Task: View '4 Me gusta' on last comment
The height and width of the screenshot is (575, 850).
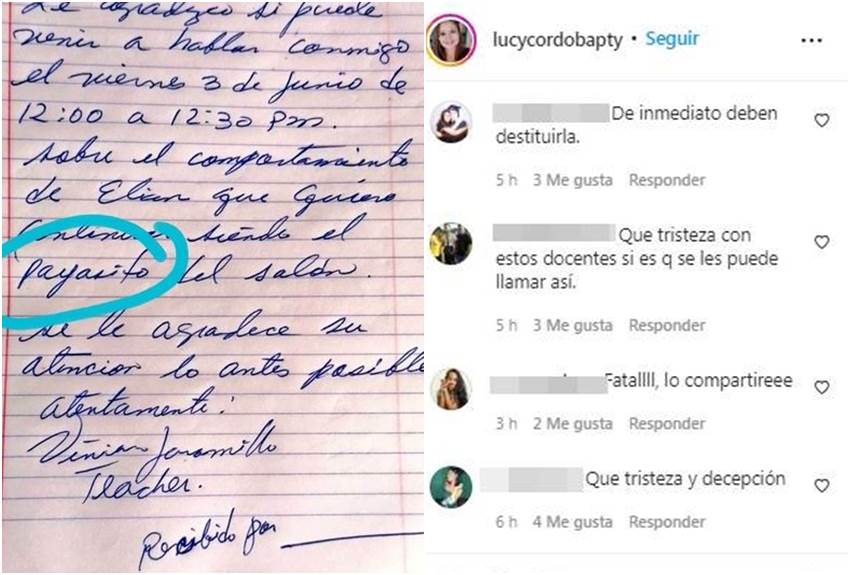Action: tap(572, 522)
